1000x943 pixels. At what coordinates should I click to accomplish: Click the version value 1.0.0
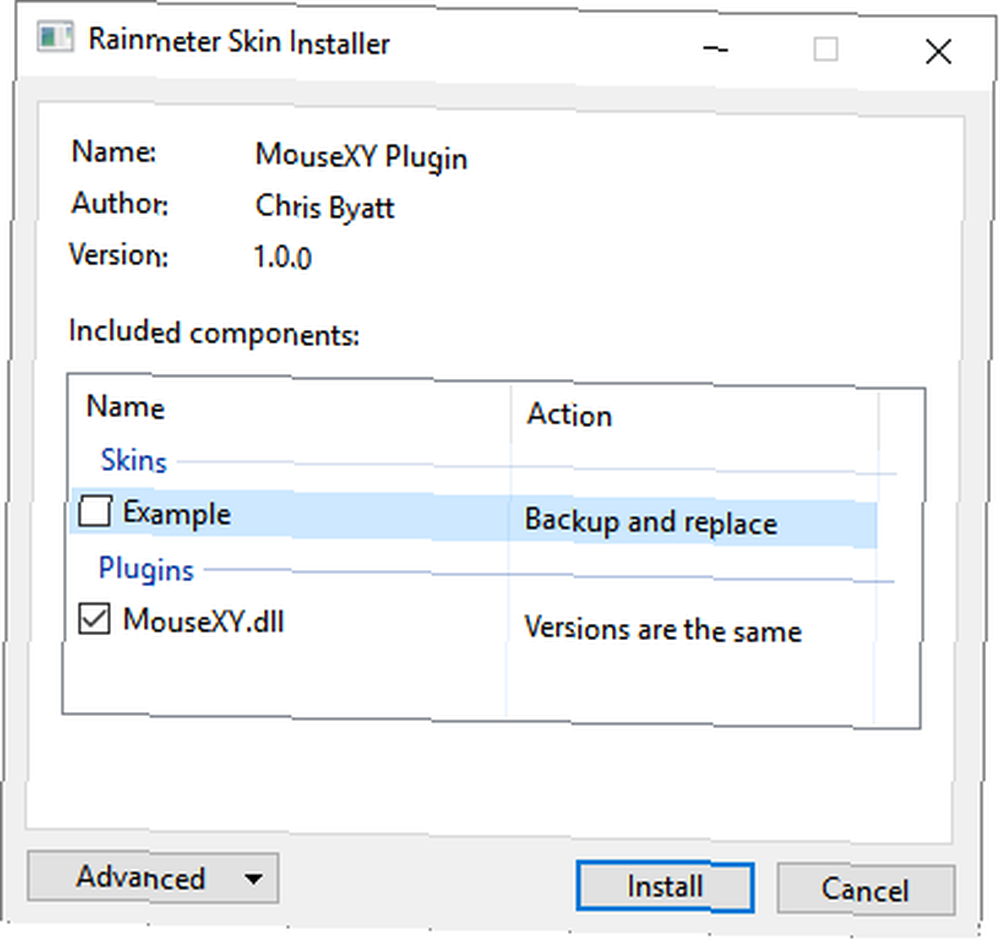click(283, 257)
